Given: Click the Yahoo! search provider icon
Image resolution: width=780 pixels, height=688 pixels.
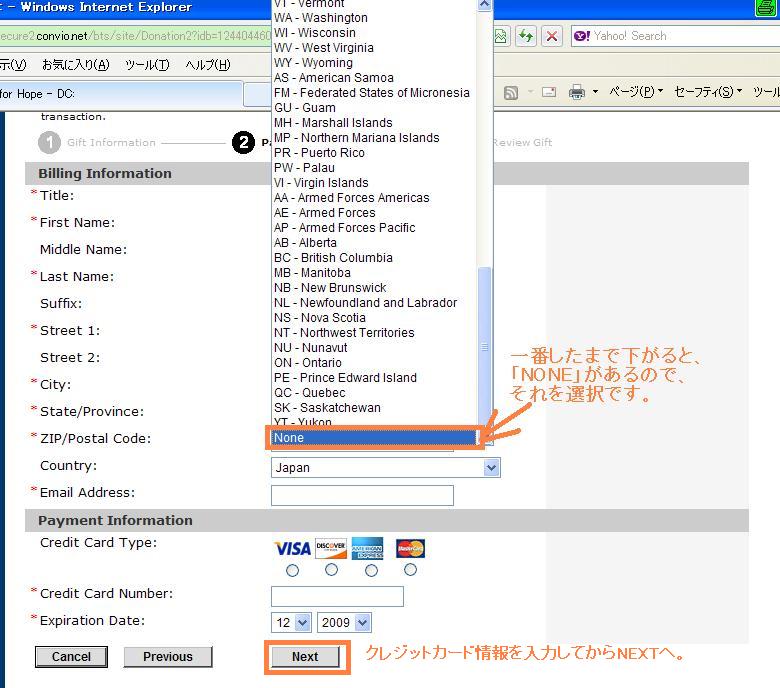Looking at the screenshot, I should 582,36.
